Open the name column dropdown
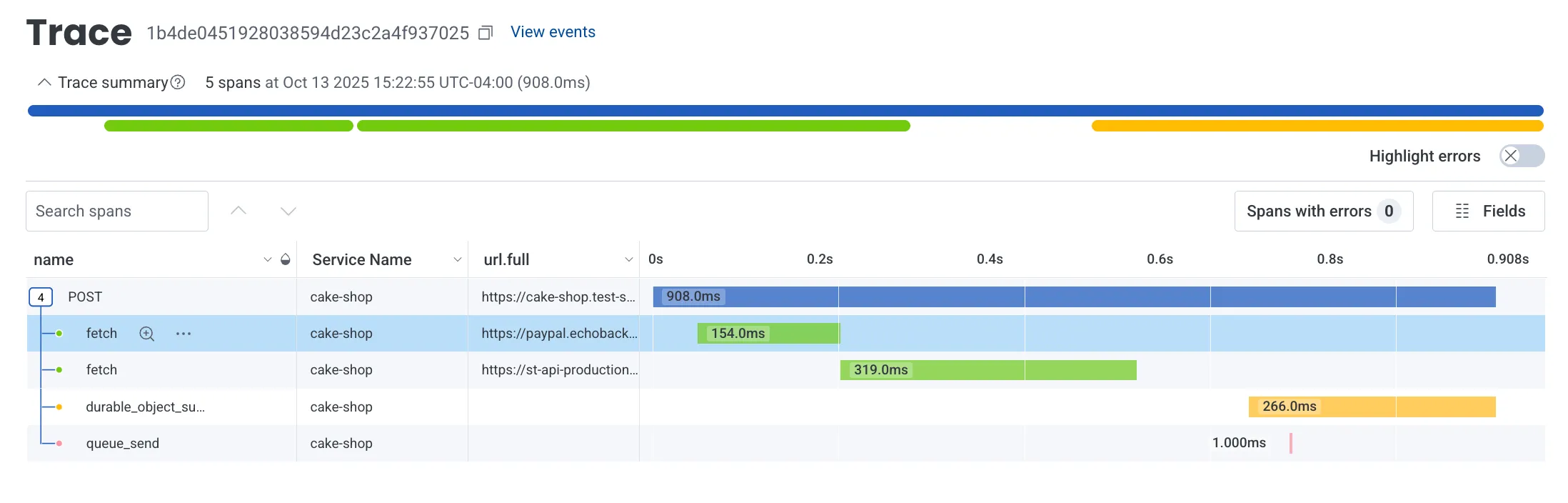The width and height of the screenshot is (1568, 503). (x=268, y=259)
